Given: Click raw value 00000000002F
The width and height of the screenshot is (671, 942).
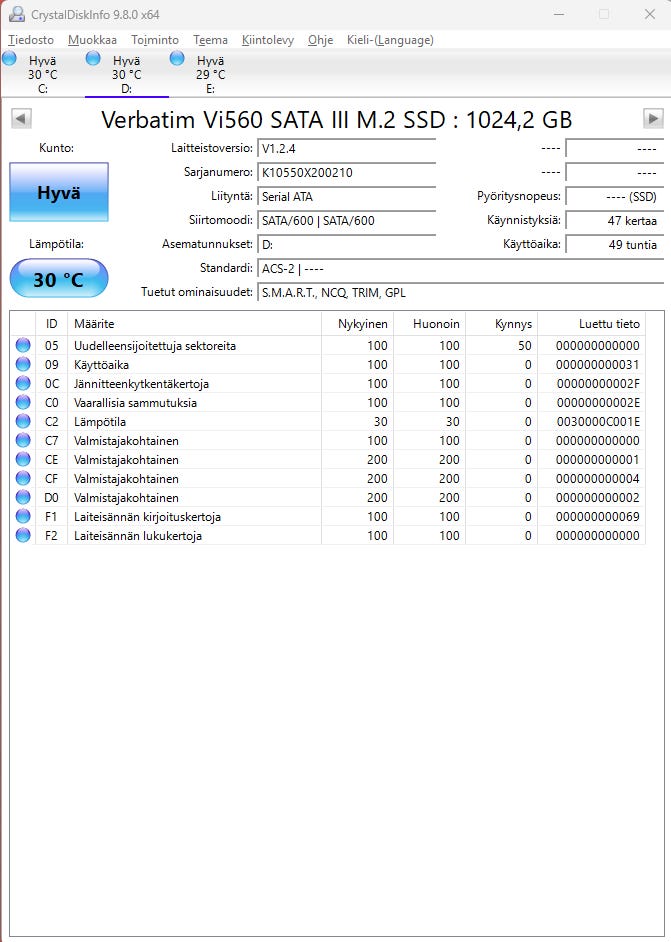Looking at the screenshot, I should point(598,383).
